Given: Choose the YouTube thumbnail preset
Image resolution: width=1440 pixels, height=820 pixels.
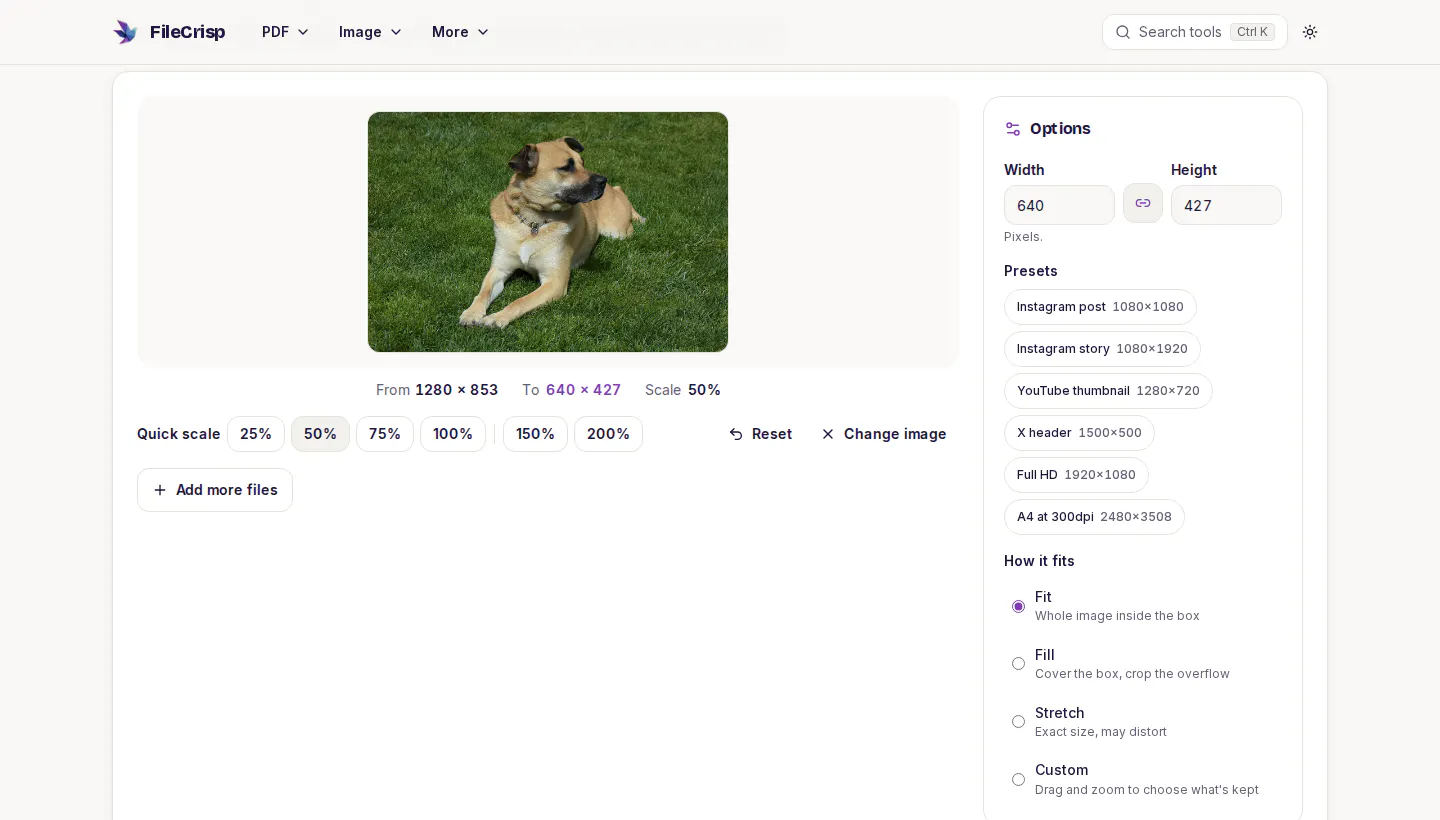Looking at the screenshot, I should click(x=1108, y=391).
